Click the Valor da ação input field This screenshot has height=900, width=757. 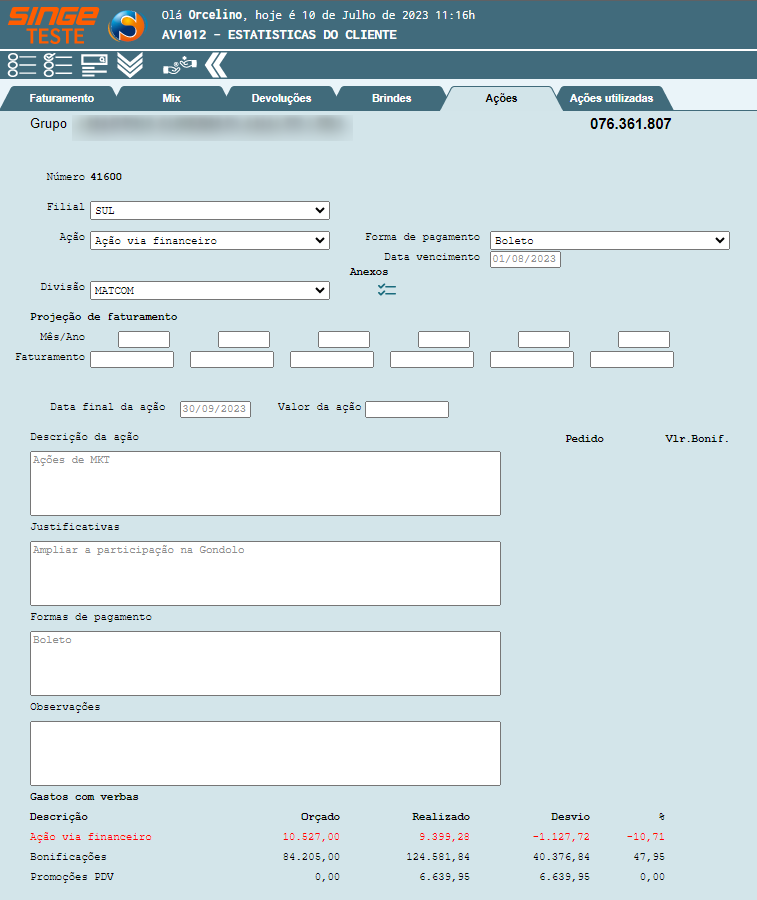pyautogui.click(x=407, y=409)
